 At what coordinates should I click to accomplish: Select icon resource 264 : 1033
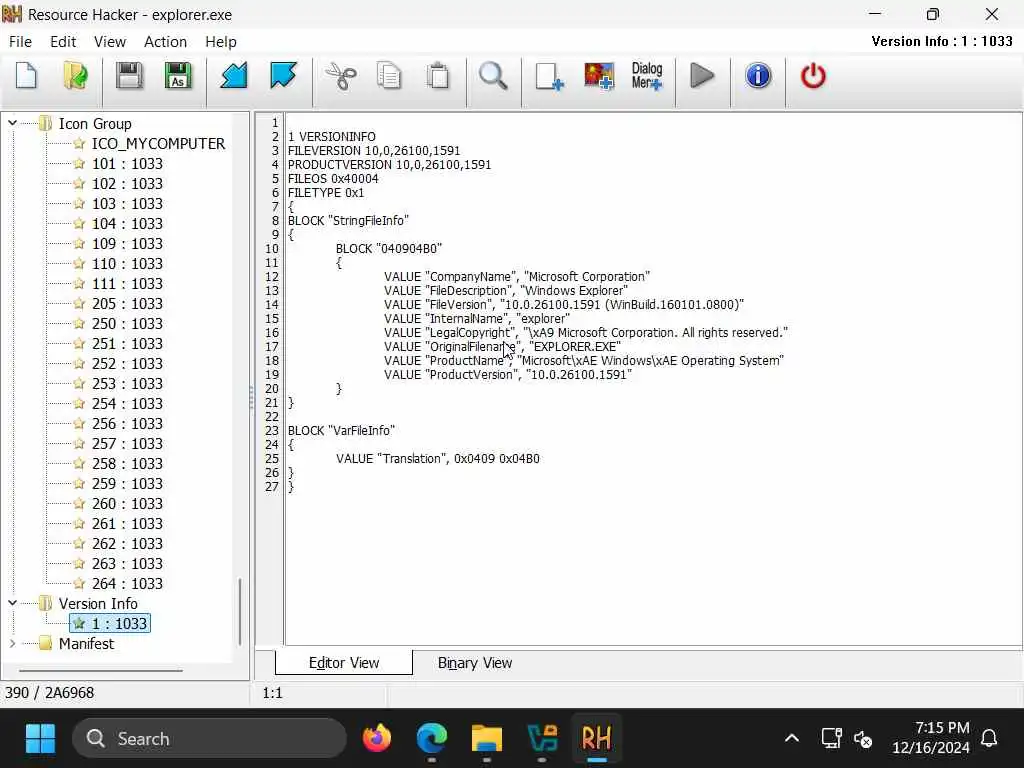tap(127, 584)
